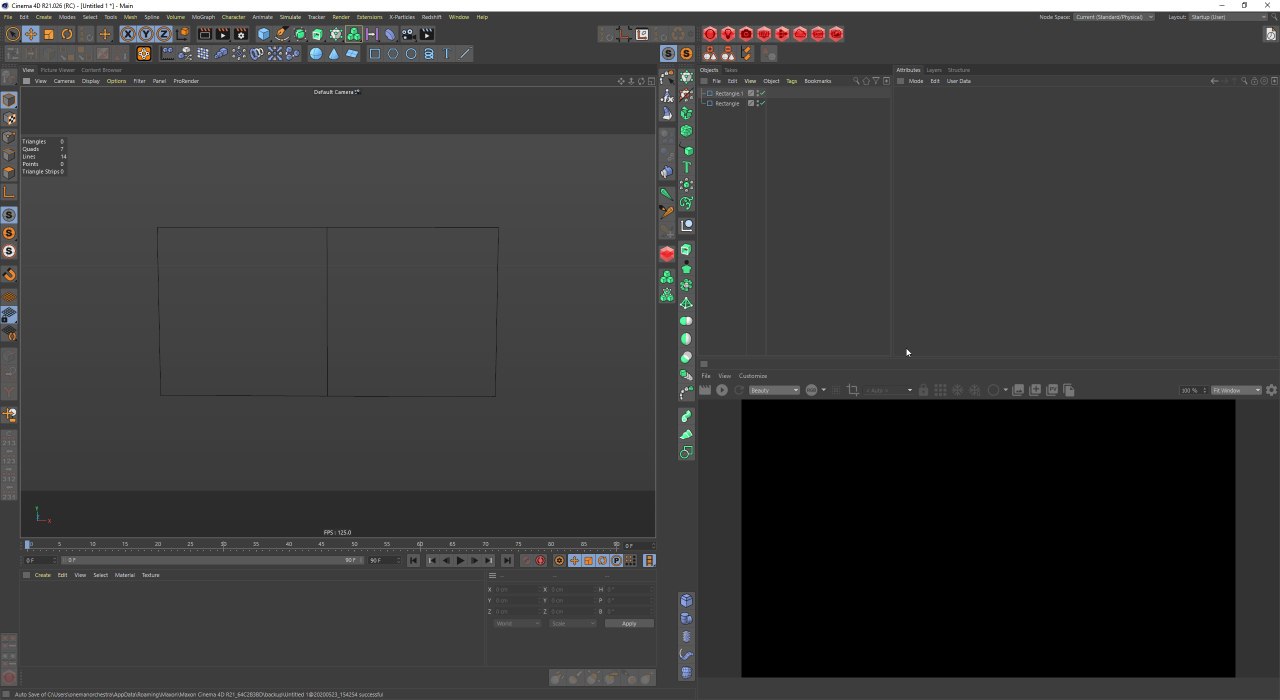The height and width of the screenshot is (700, 1280).
Task: Add a Rectangle spline from second toolbar row
Action: (x=375, y=54)
